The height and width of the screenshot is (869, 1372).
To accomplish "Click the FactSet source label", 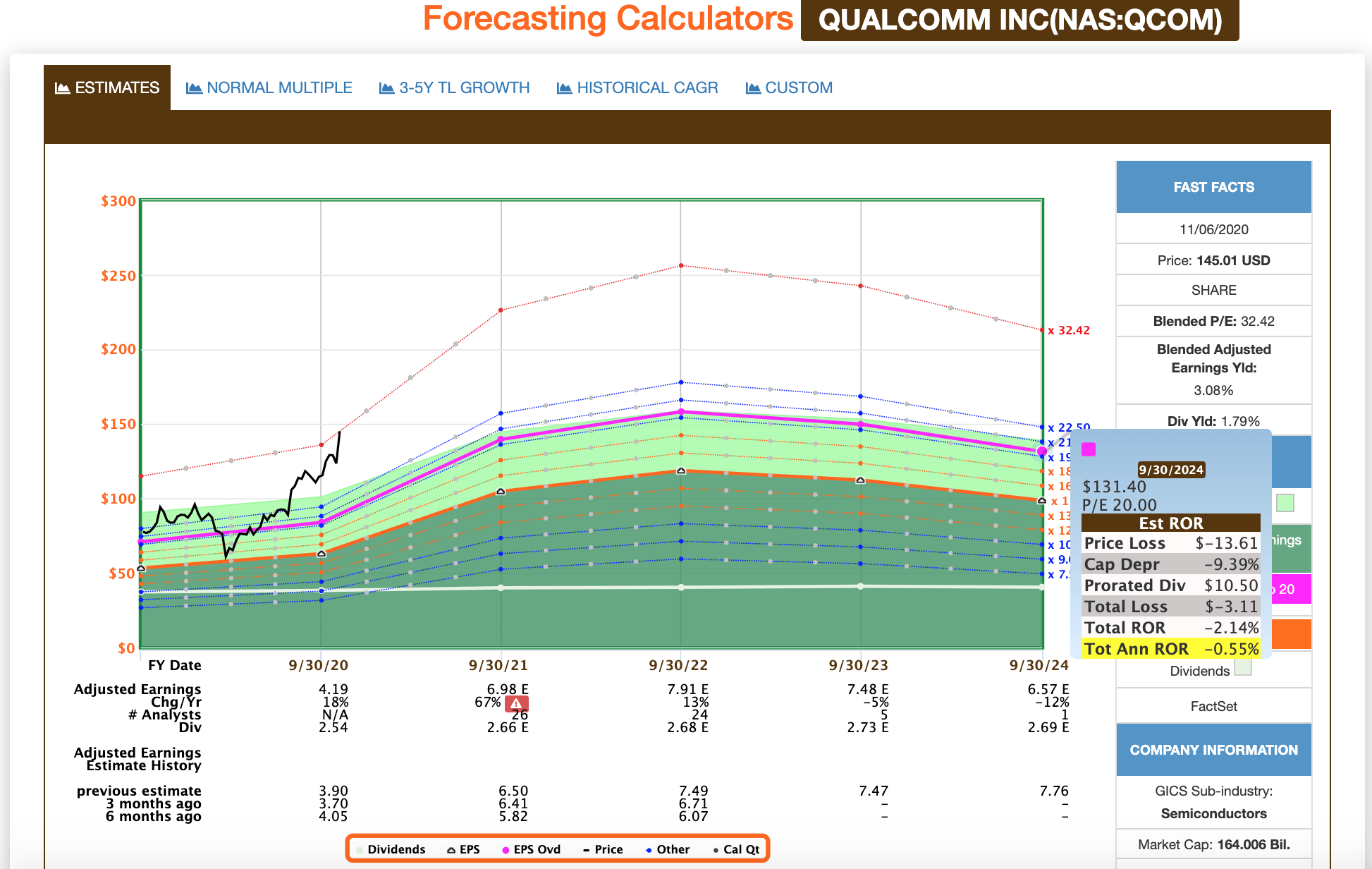I will pyautogui.click(x=1213, y=706).
